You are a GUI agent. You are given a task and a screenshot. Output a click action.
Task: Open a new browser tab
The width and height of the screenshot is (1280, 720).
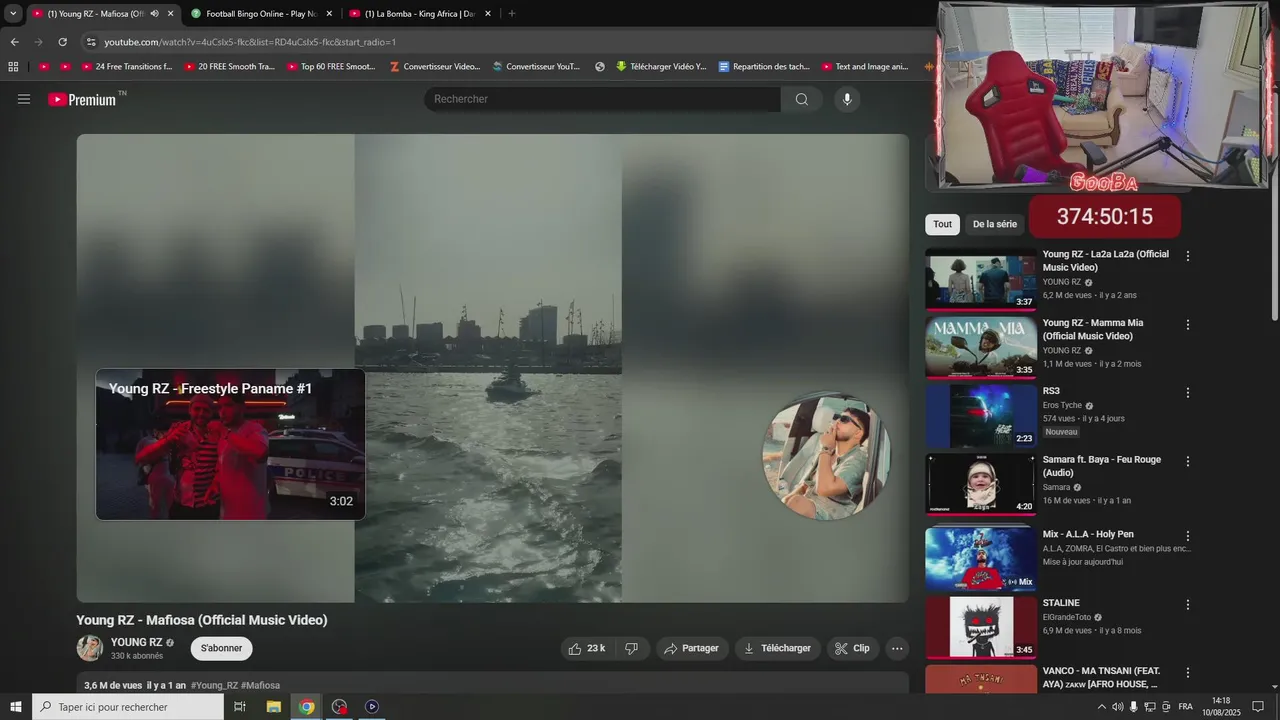[x=512, y=14]
